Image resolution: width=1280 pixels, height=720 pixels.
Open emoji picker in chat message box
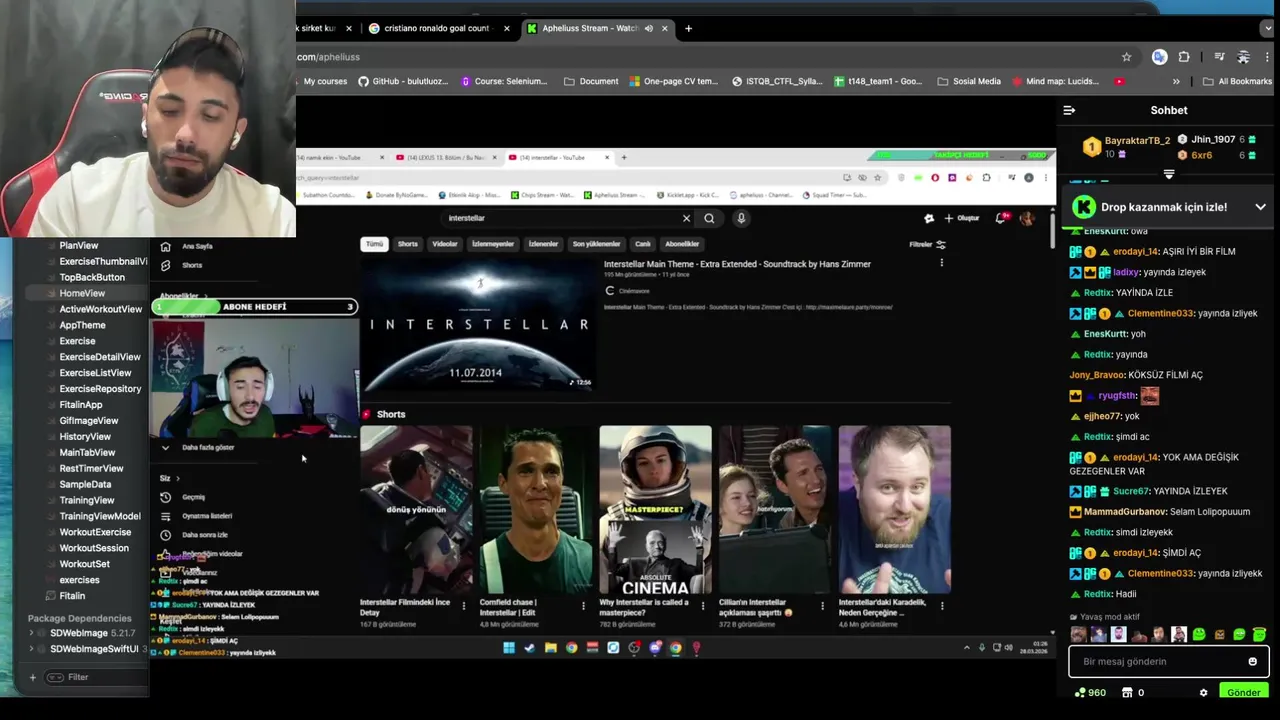coord(1252,661)
